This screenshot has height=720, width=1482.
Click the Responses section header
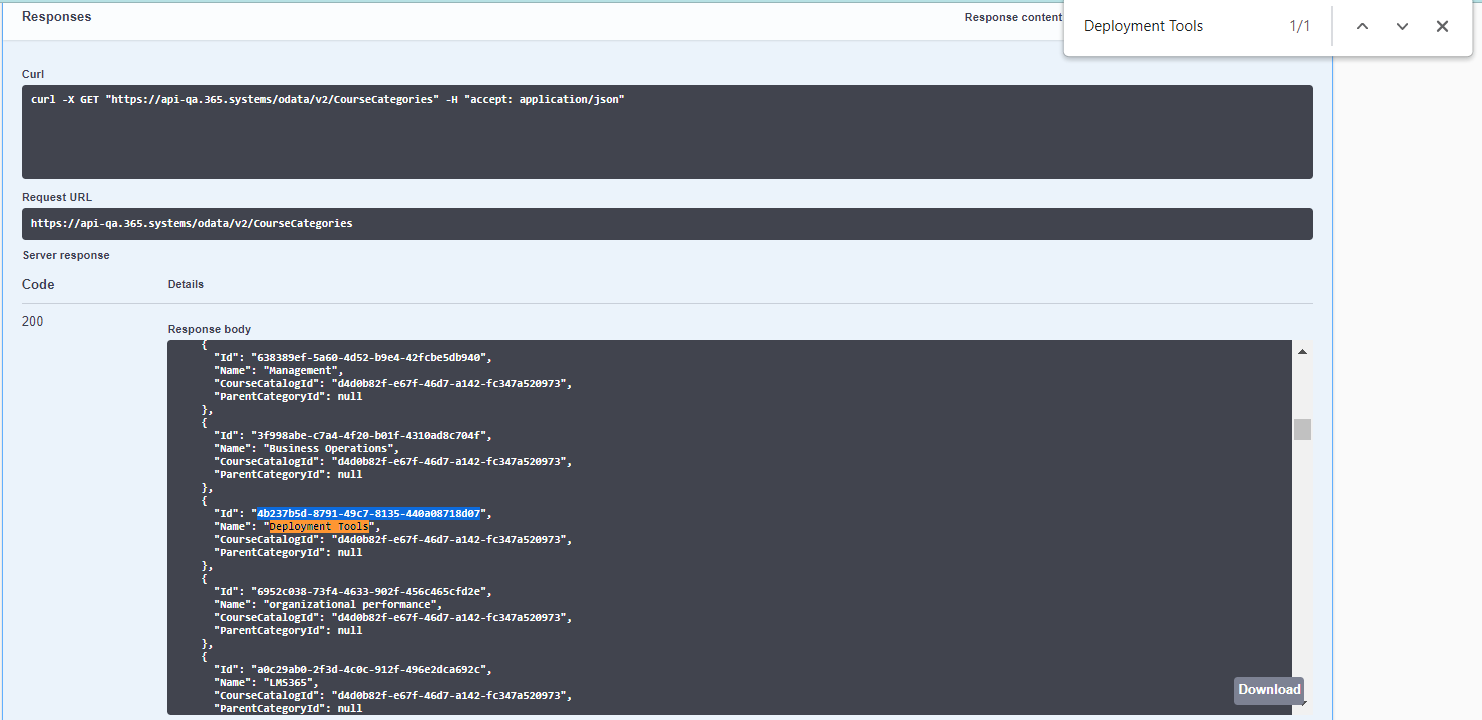pos(56,17)
